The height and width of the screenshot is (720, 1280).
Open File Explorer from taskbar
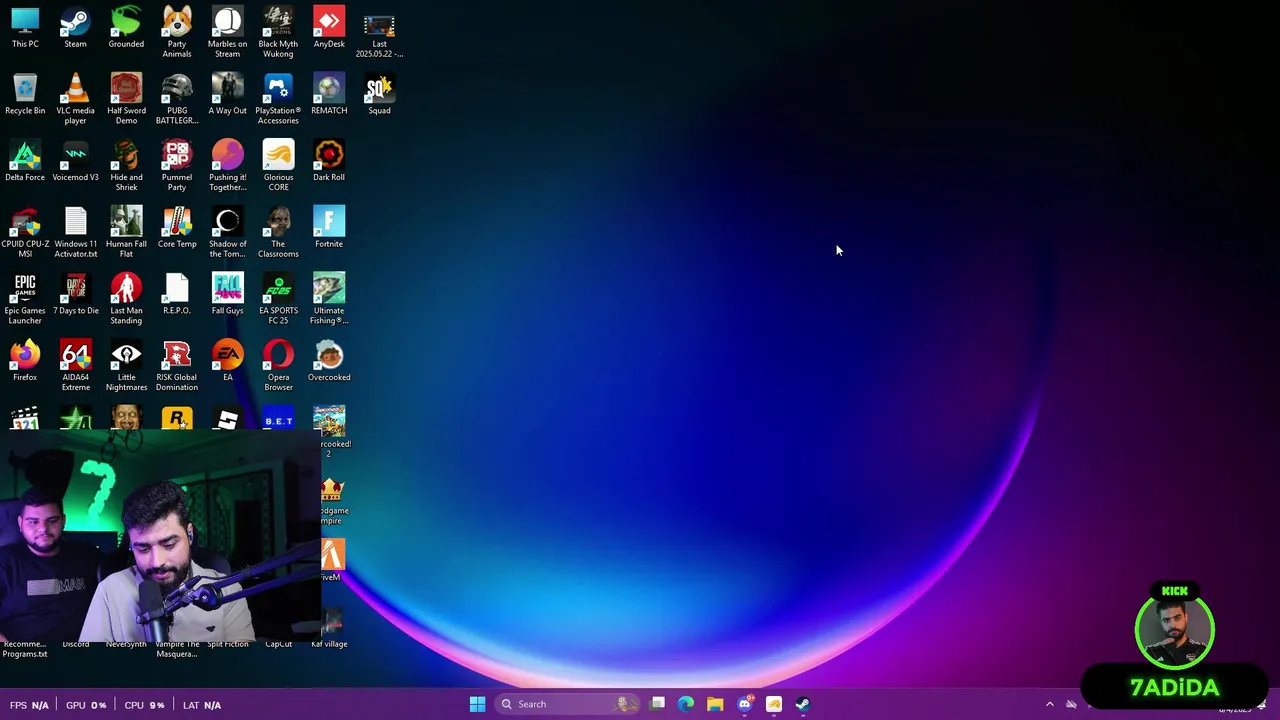click(715, 704)
